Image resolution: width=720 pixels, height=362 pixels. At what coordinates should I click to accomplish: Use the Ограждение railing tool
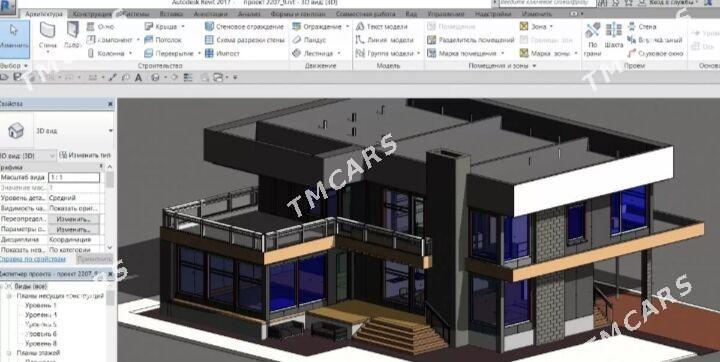(316, 27)
